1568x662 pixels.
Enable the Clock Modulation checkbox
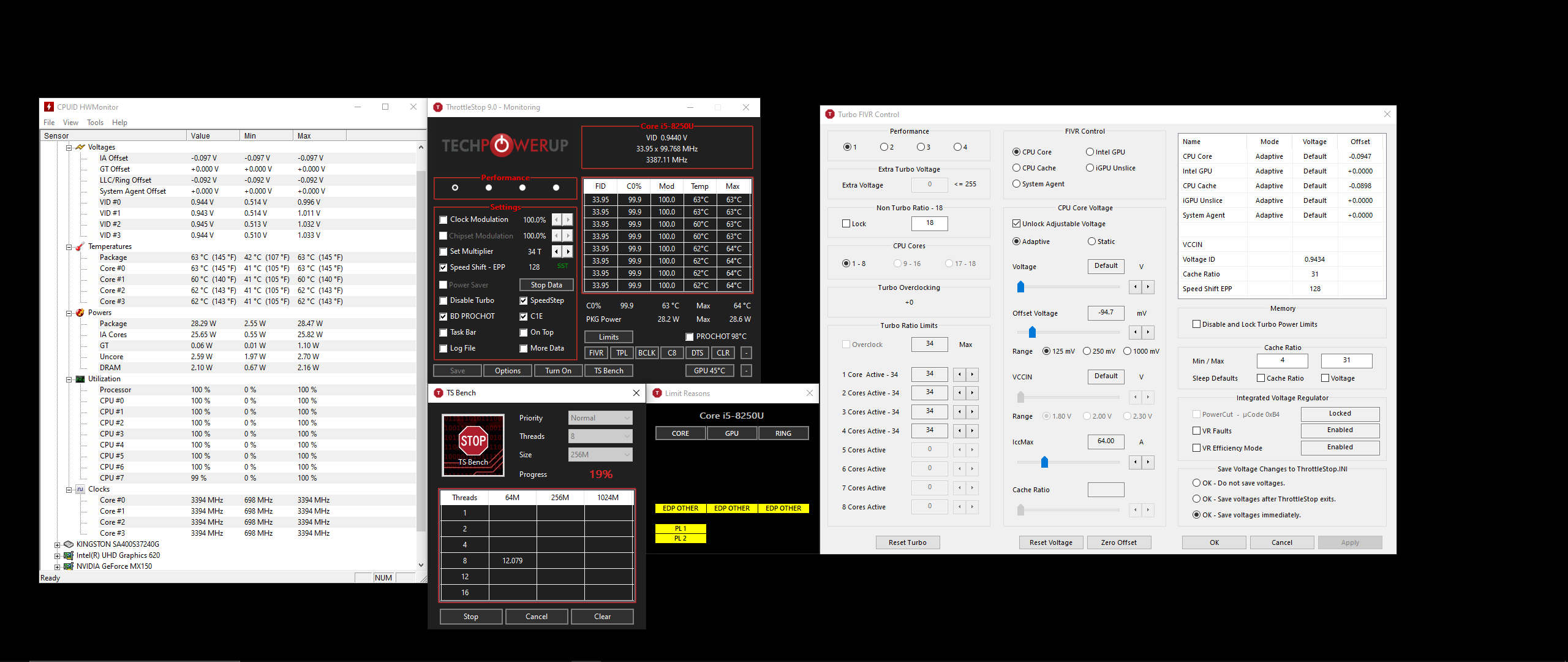coord(443,219)
